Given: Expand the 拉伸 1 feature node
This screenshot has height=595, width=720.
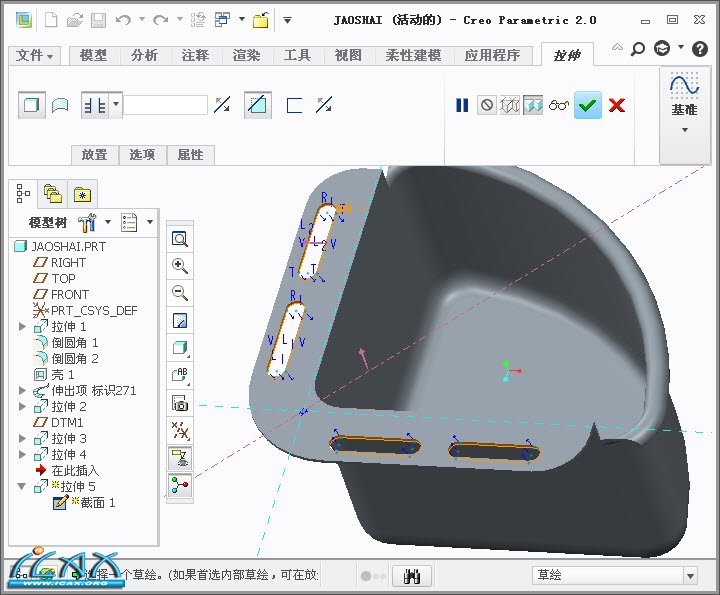Looking at the screenshot, I should point(22,326).
